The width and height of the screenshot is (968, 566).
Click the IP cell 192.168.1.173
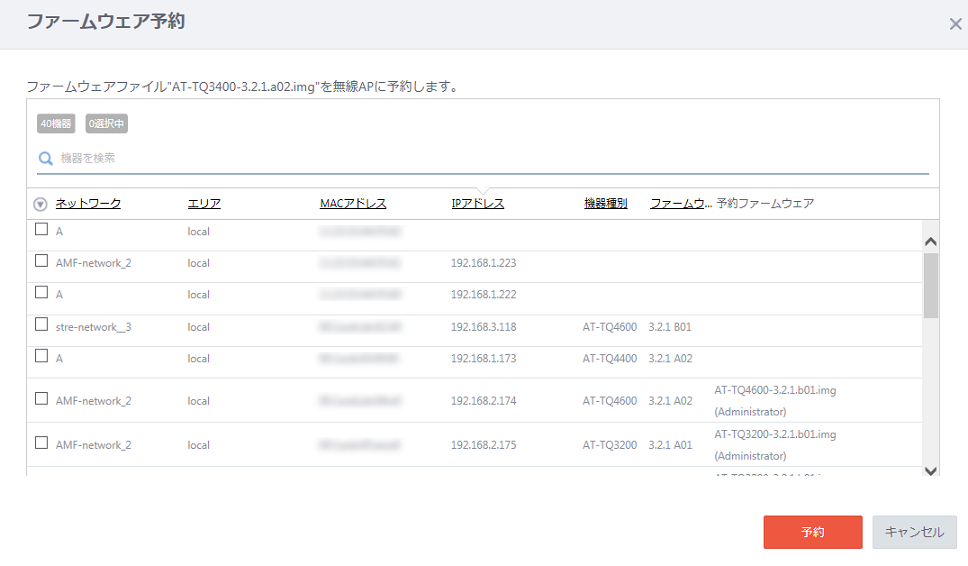click(483, 359)
